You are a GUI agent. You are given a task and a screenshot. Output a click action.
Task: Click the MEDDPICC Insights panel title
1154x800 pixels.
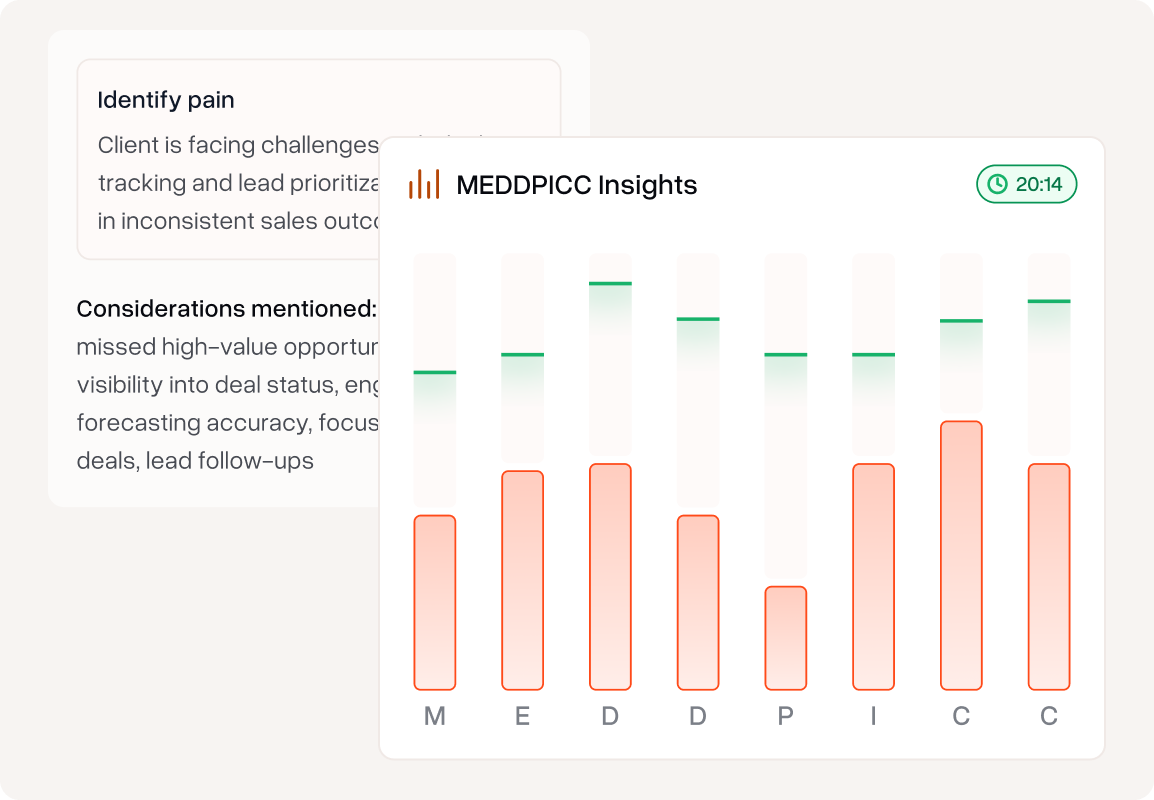pos(576,185)
